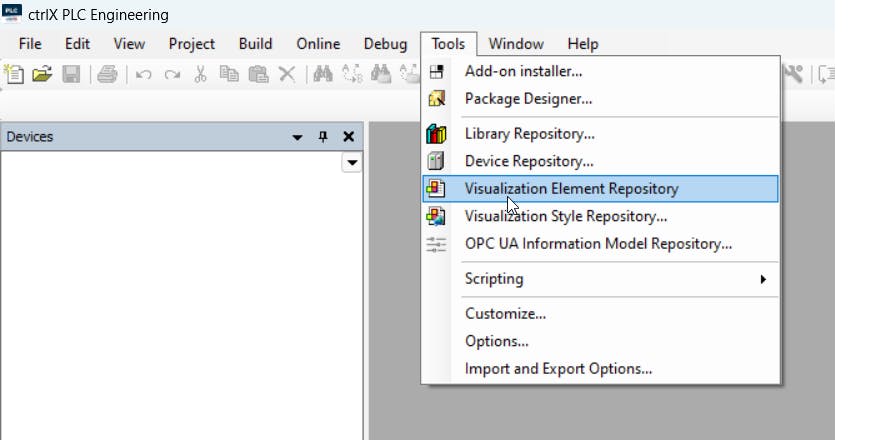Viewport: 880px width, 440px height.
Task: Open Find in Project with the second binoculars icon
Action: pyautogui.click(x=381, y=74)
